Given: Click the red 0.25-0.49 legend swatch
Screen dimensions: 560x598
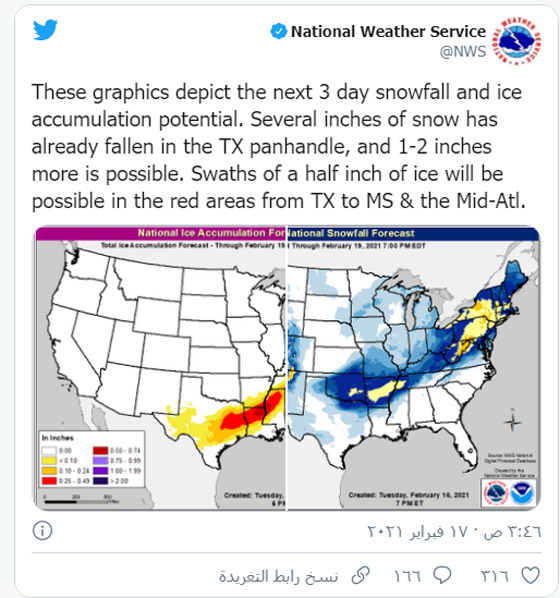Looking at the screenshot, I should [x=49, y=481].
